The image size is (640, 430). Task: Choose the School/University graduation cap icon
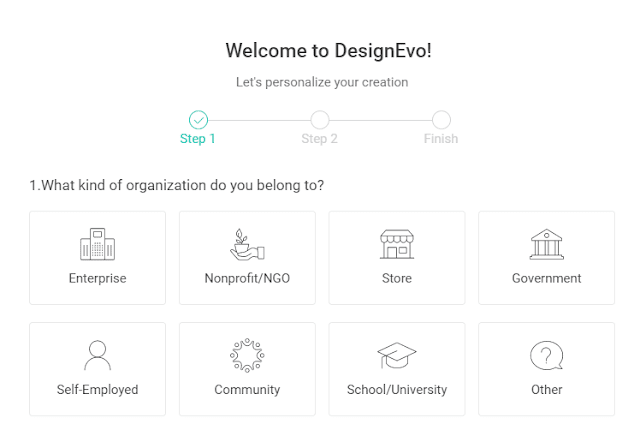[x=396, y=356]
